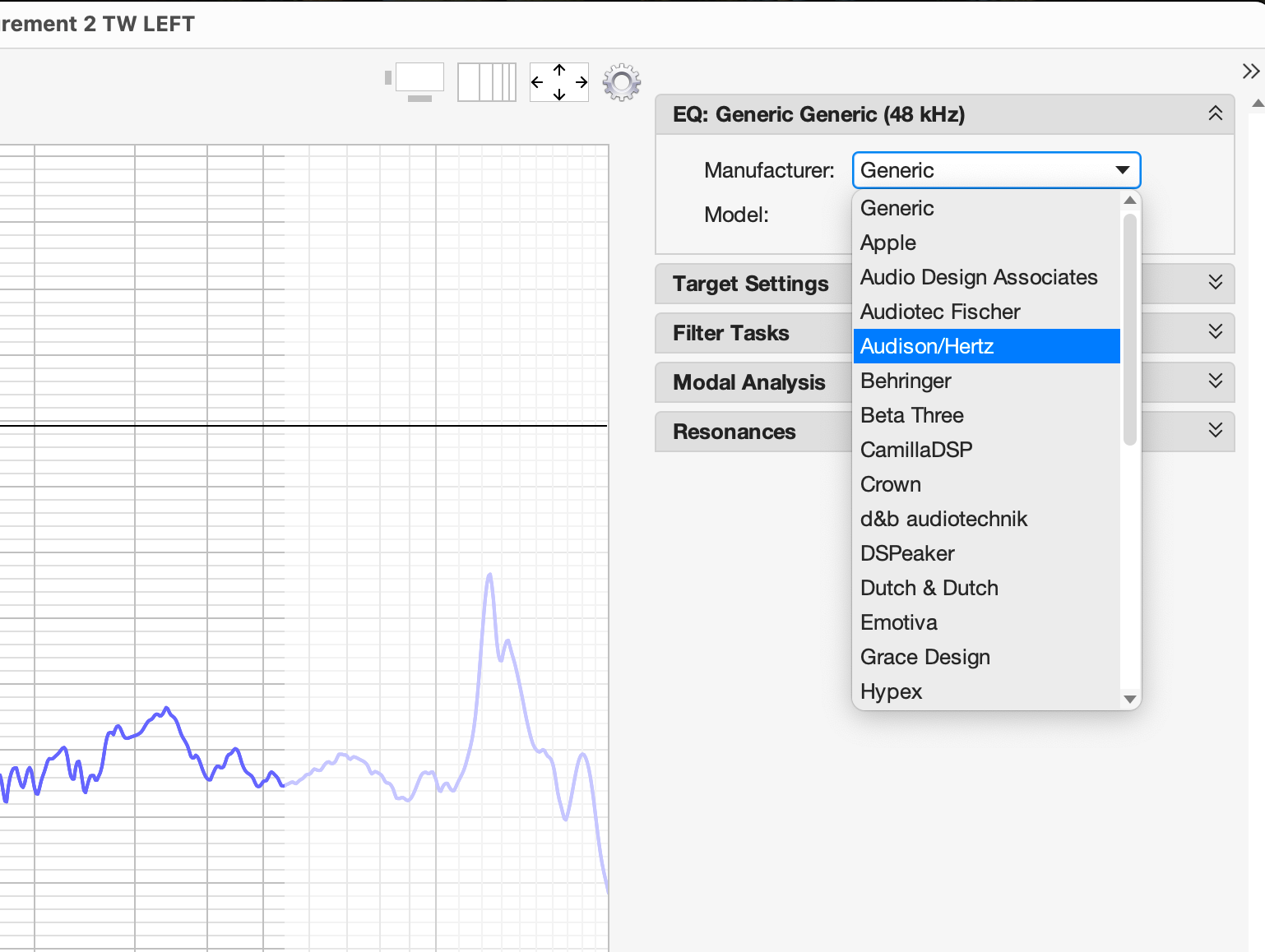Select Hypex at bottom of list
1265x952 pixels.
(x=891, y=691)
